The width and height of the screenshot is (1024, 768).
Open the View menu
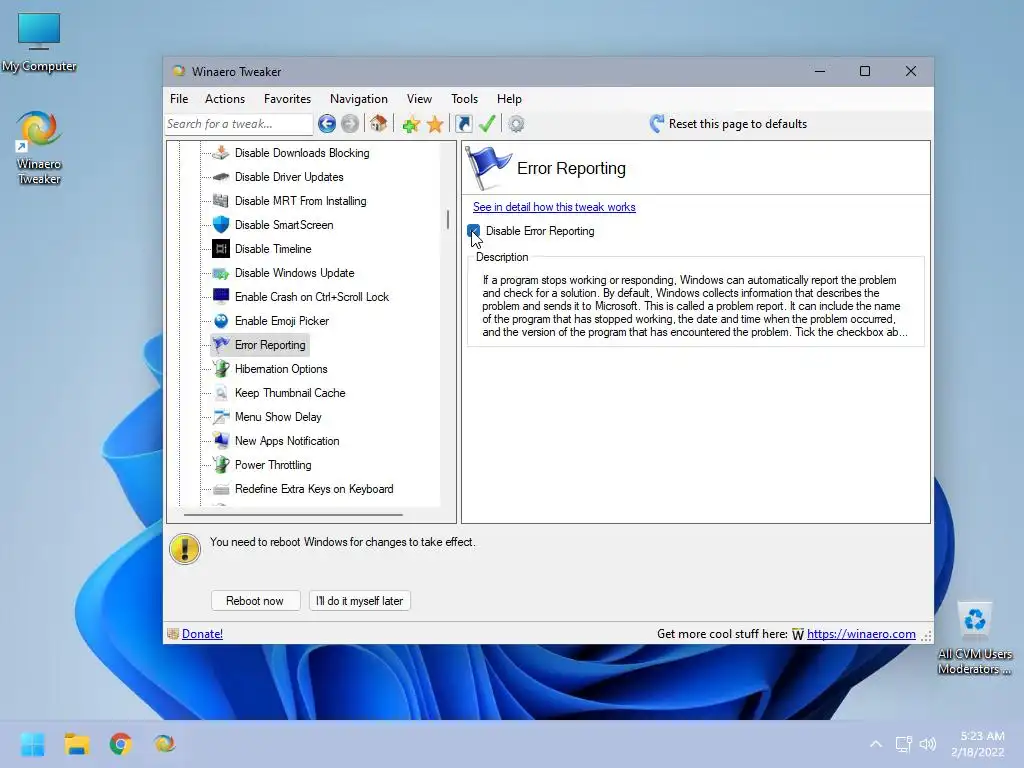[x=419, y=99]
